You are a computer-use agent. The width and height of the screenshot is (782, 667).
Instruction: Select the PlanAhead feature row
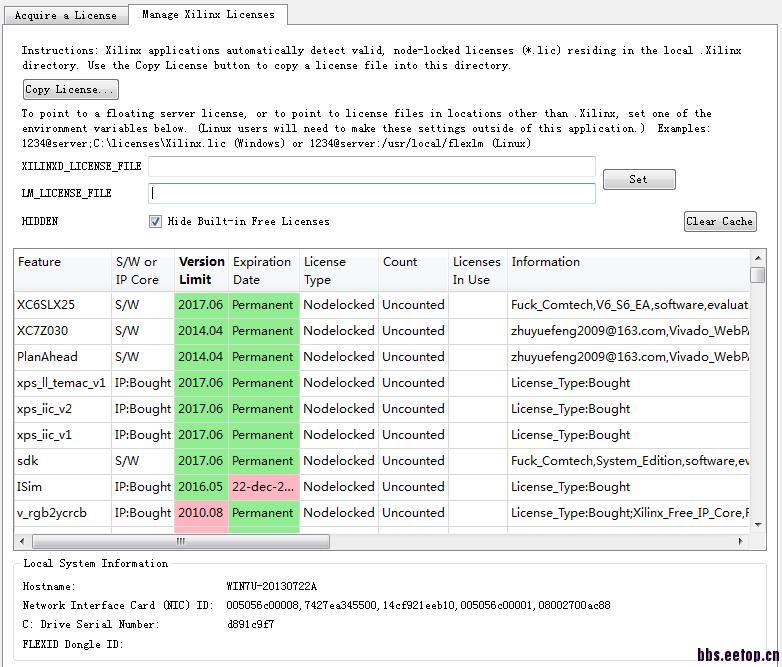382,357
